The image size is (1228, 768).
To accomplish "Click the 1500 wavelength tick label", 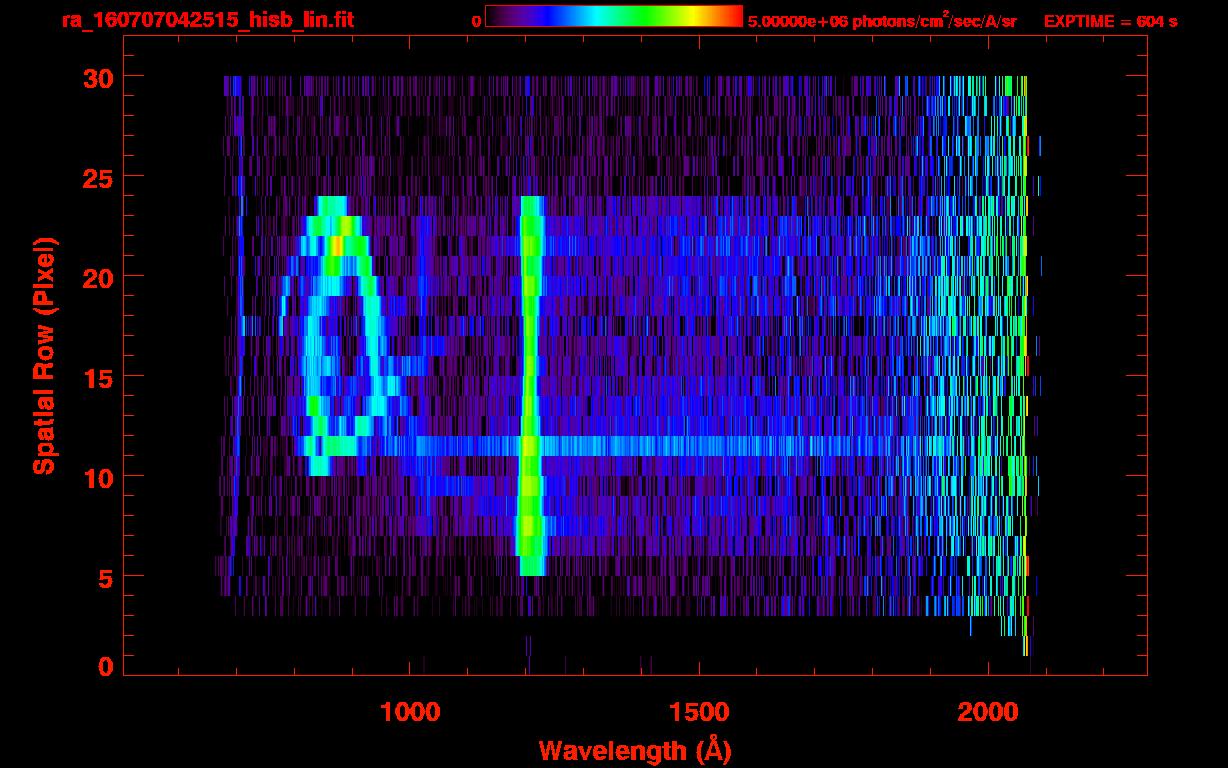I will [699, 712].
